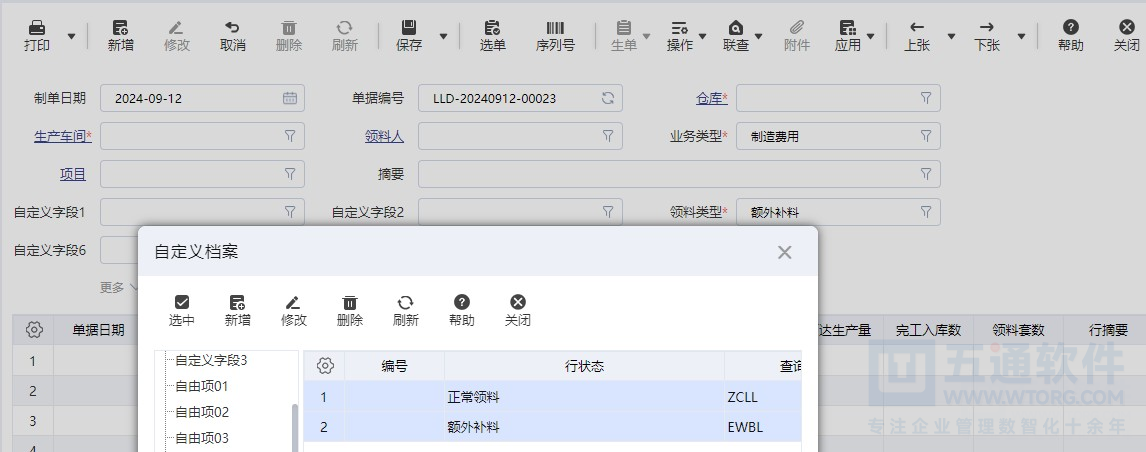Click the 序列号 barcode icon
The width and height of the screenshot is (1146, 452).
coord(555,28)
